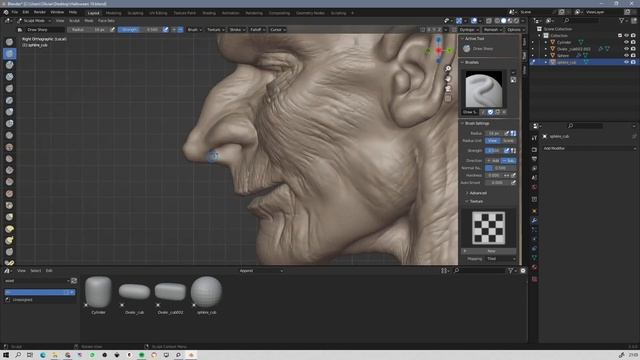Viewport: 640px width, 360px height.
Task: Switch to the UV Editing workspace tab
Action: point(158,13)
